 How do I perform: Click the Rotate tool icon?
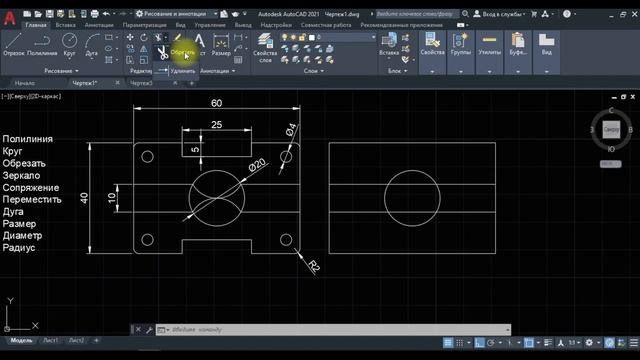tap(144, 37)
